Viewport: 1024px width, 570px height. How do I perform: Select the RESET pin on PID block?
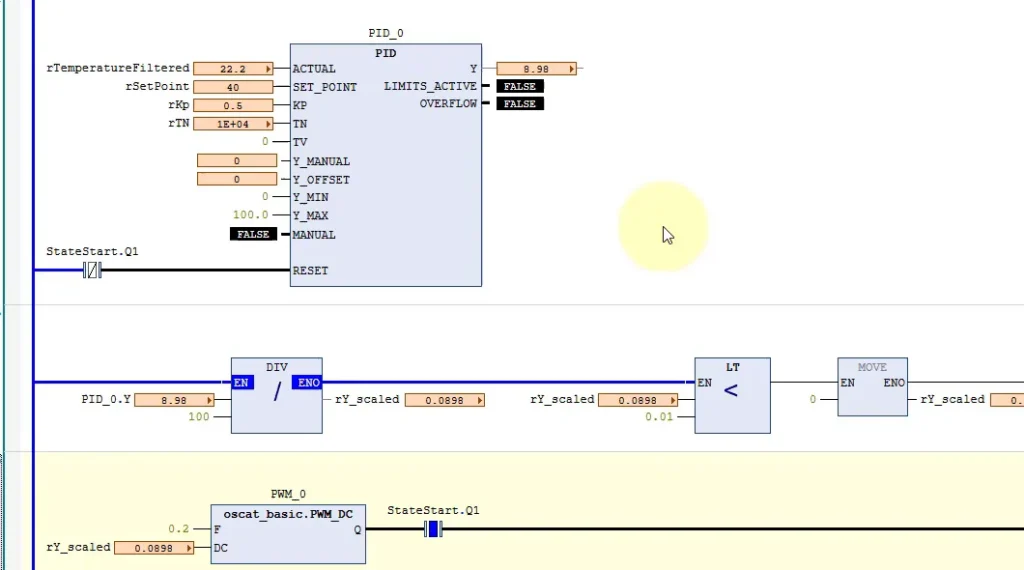(310, 270)
